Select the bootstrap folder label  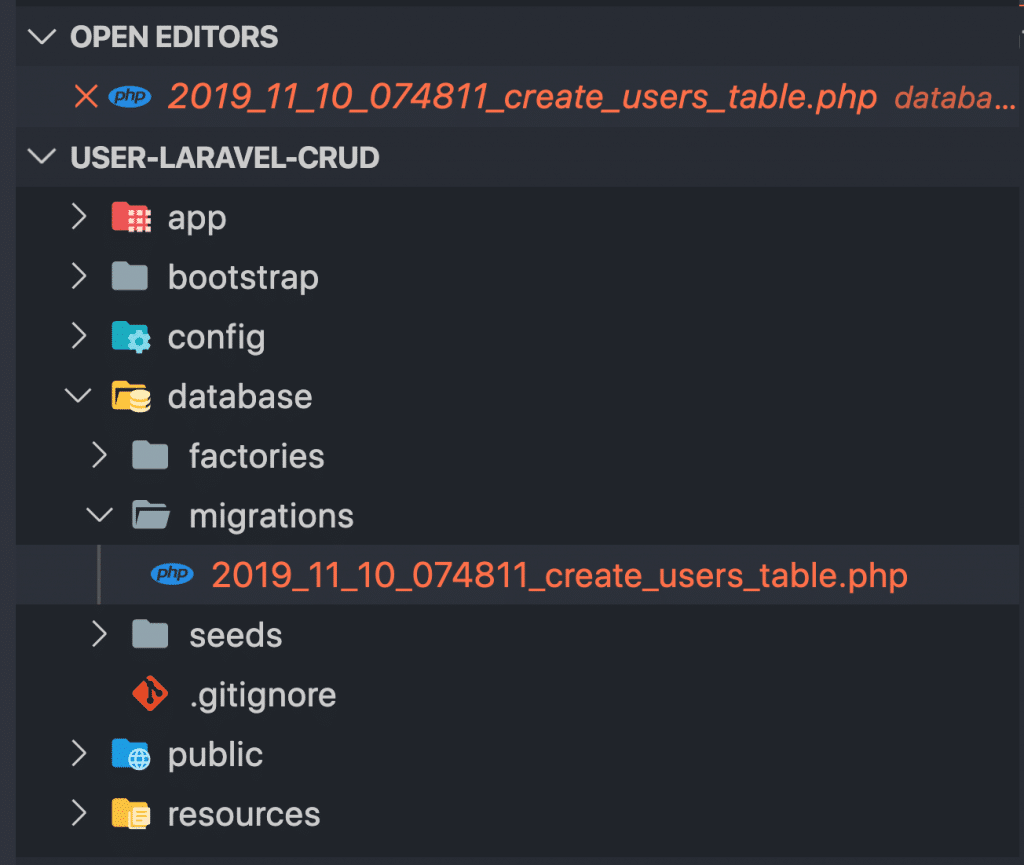point(243,277)
